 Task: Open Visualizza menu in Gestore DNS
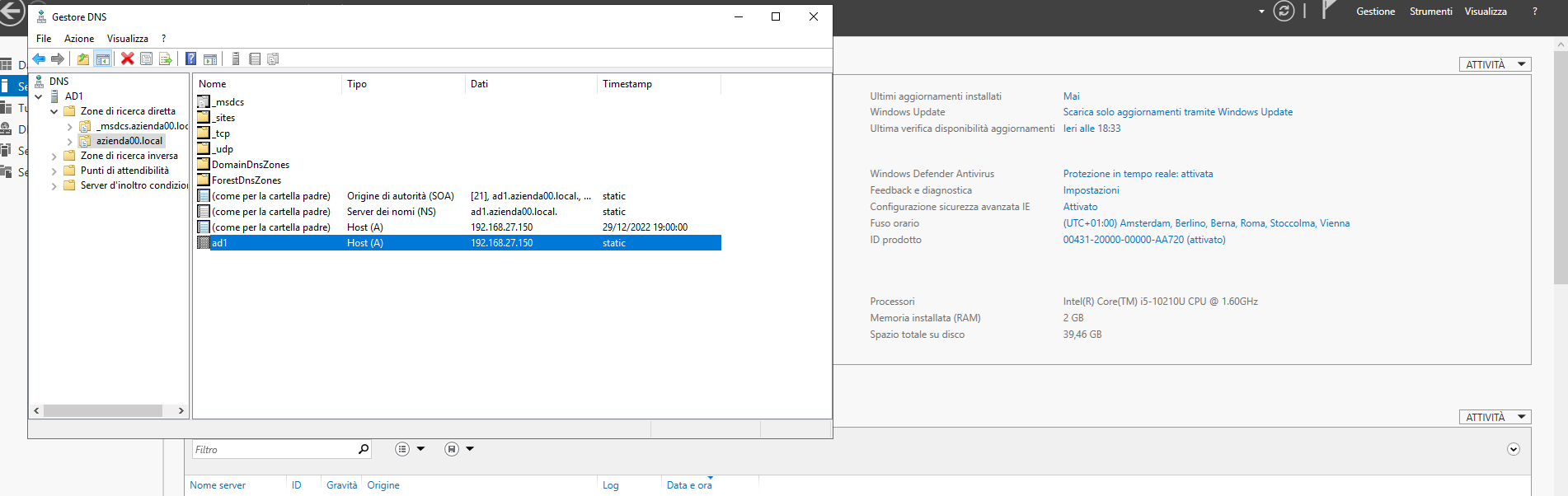point(128,39)
